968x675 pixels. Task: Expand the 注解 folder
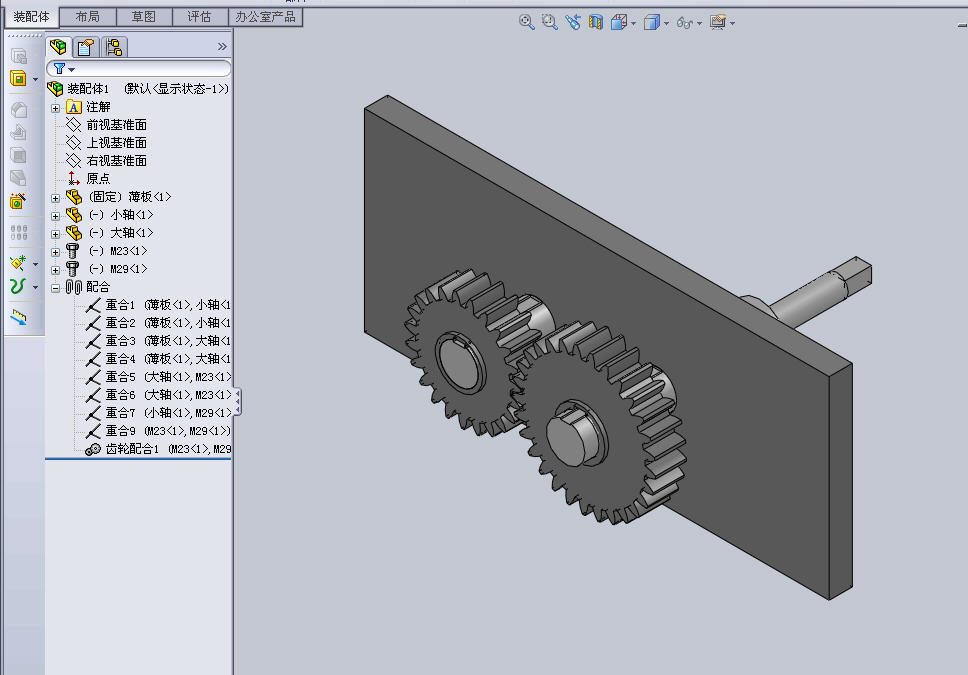[56, 108]
